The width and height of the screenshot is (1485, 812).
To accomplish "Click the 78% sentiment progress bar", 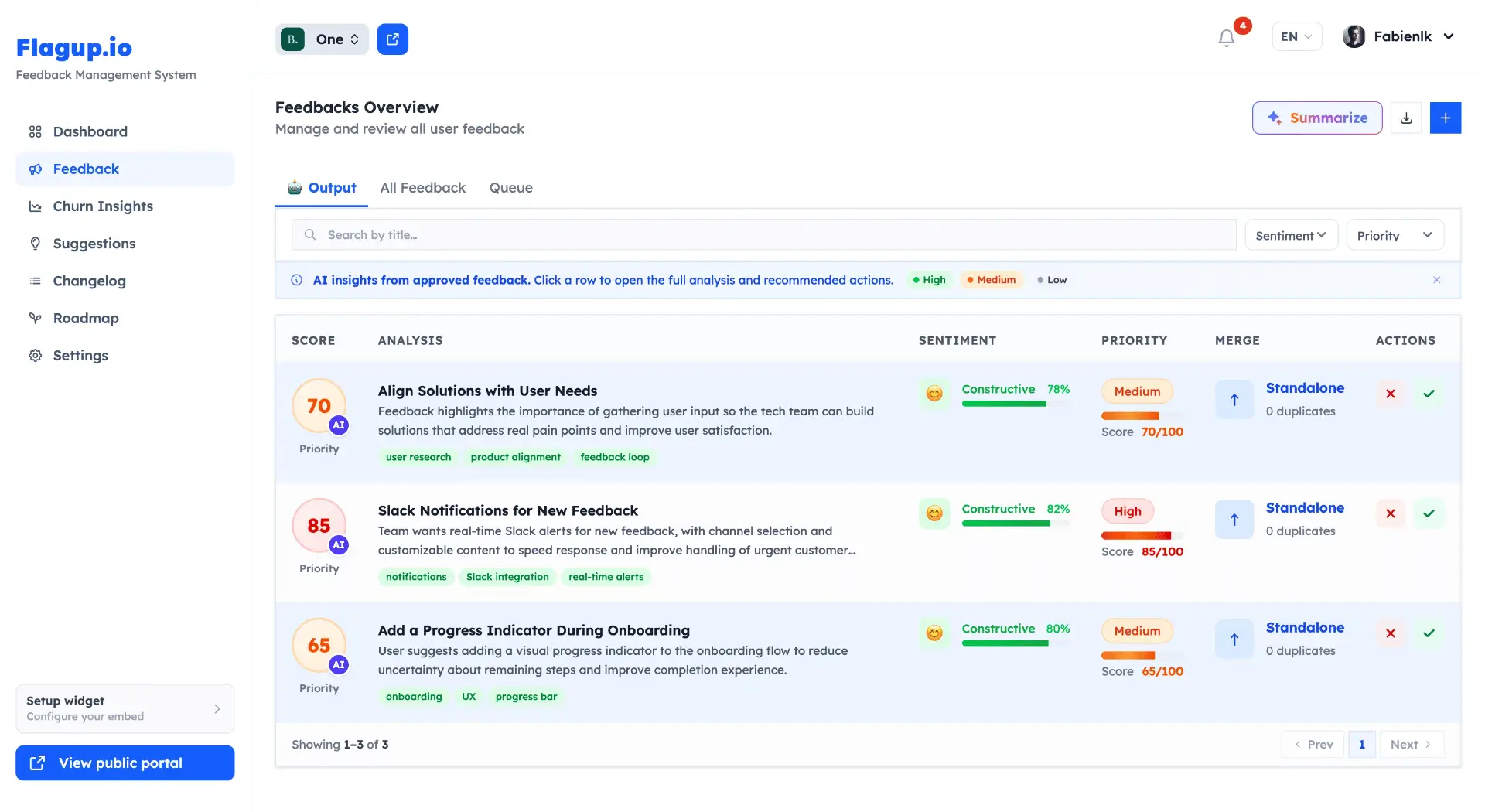I will [1016, 404].
